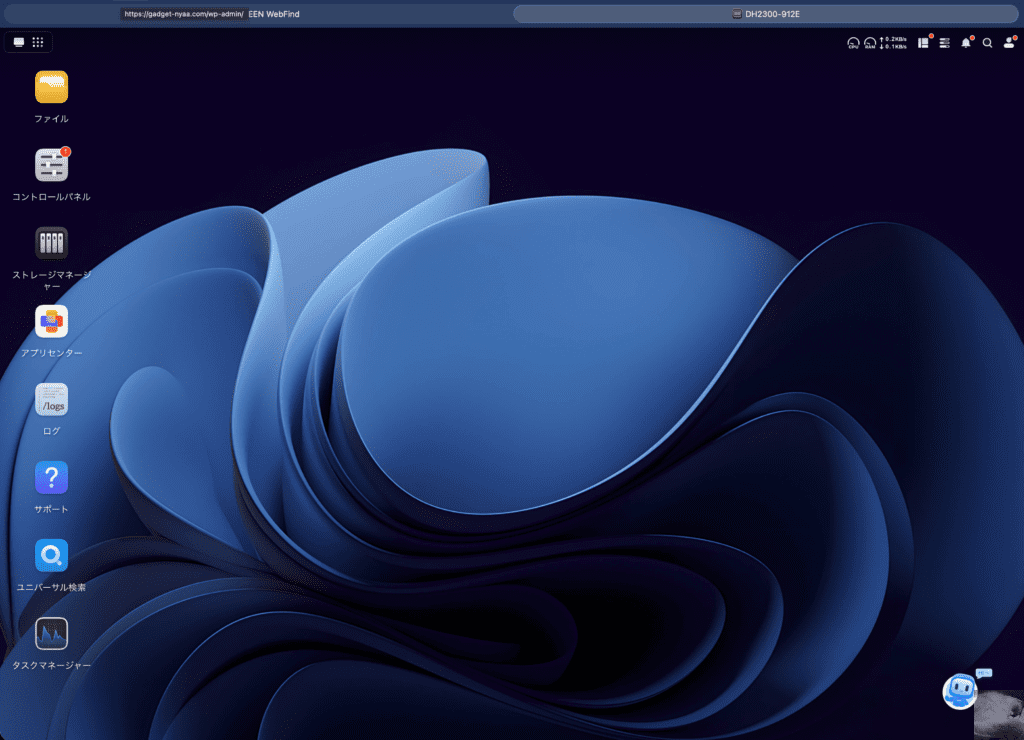Image resolution: width=1024 pixels, height=740 pixels.
Task: Click the blue robot assistant avatar
Action: coord(960,691)
